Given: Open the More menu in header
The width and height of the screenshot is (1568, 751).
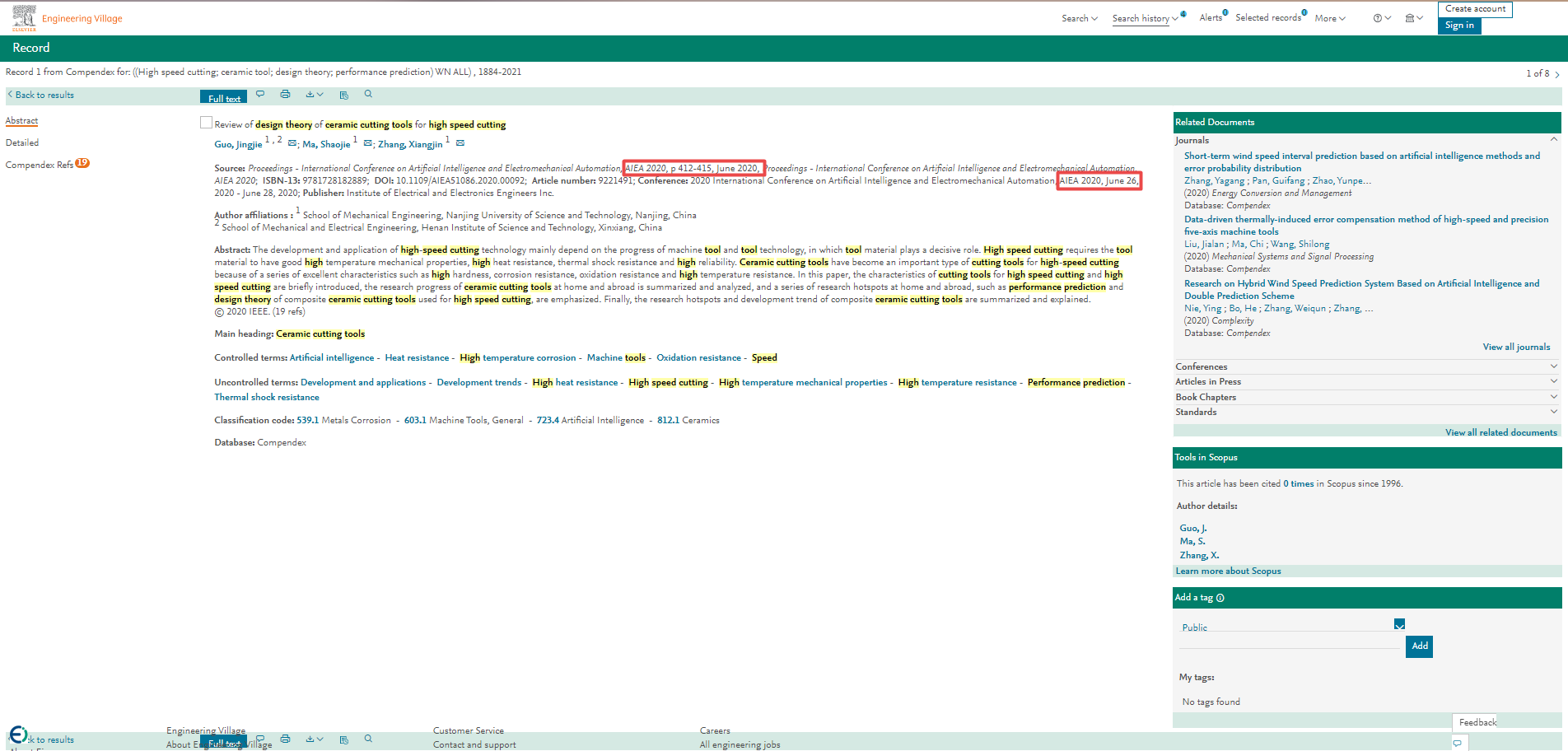Looking at the screenshot, I should click(x=1329, y=18).
